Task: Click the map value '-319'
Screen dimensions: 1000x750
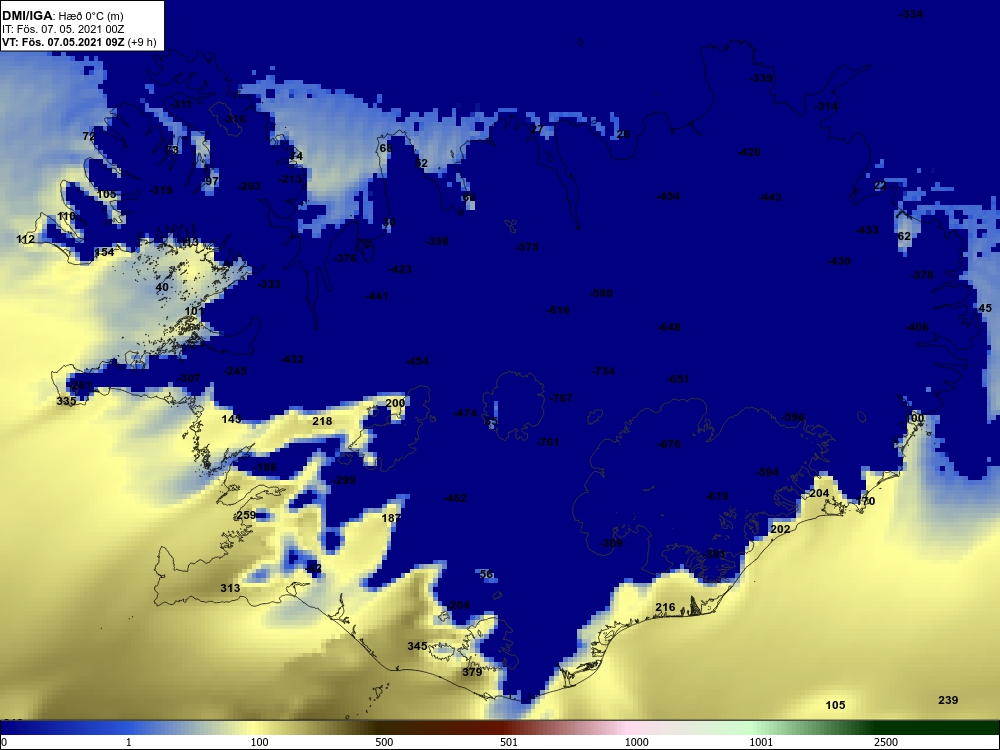Action: tap(161, 190)
